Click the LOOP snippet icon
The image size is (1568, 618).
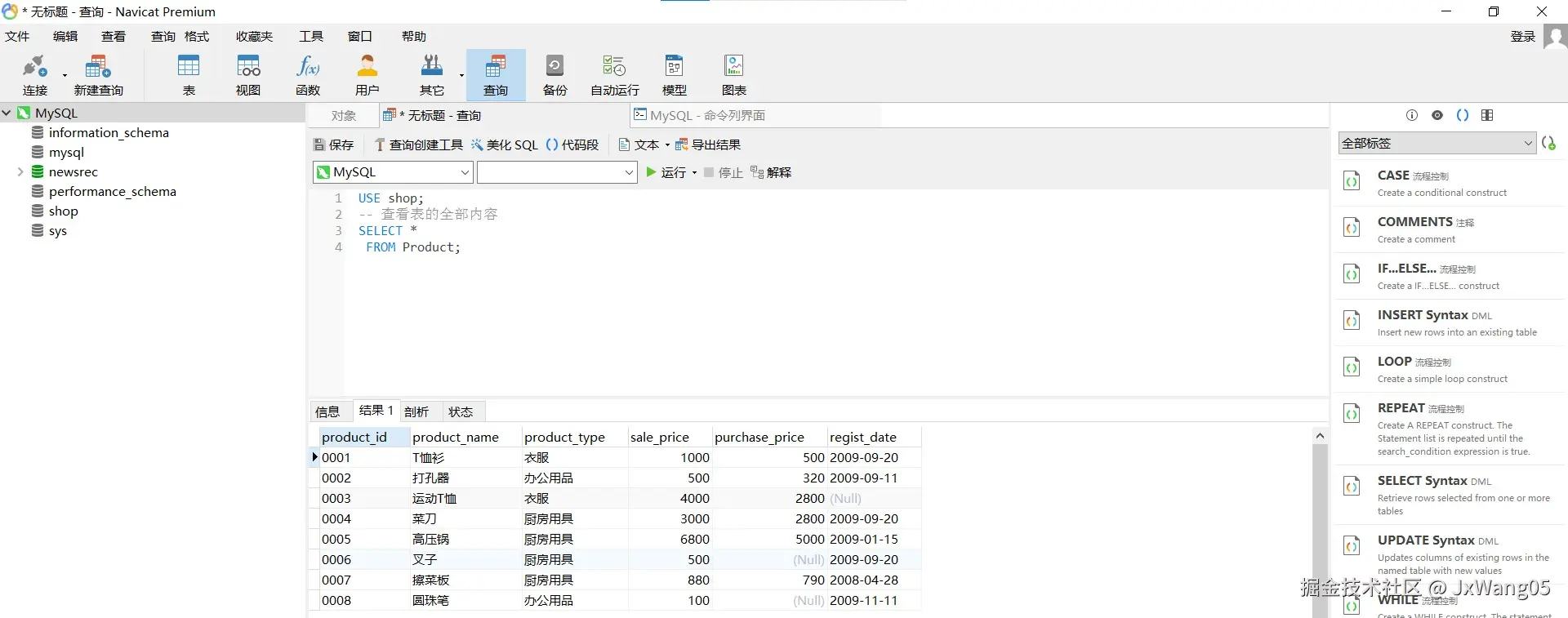tap(1352, 367)
